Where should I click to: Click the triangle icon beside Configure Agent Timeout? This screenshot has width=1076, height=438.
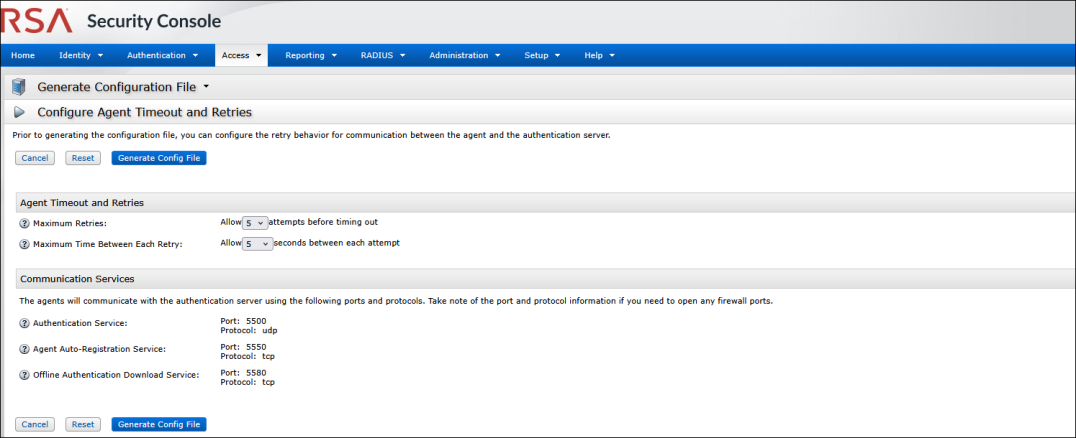click(x=19, y=112)
